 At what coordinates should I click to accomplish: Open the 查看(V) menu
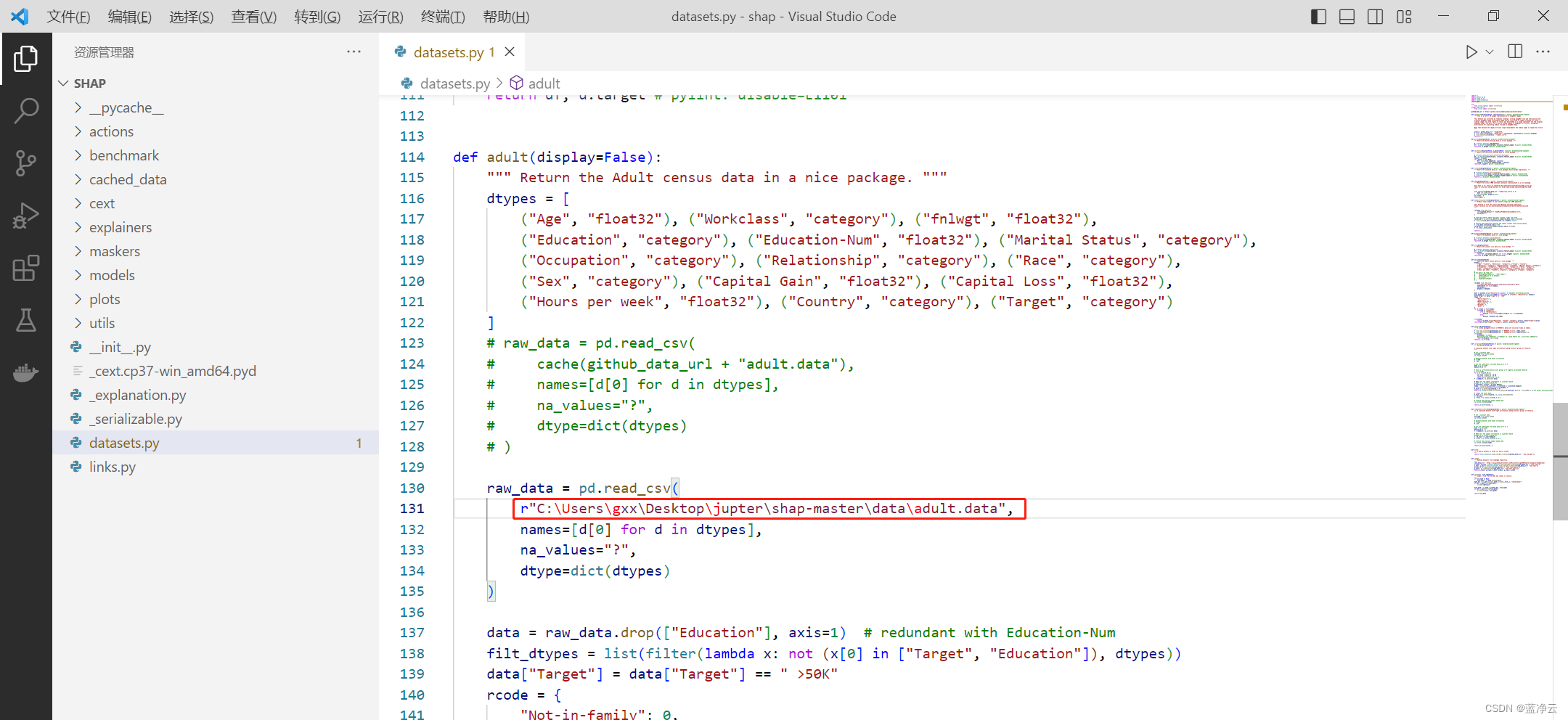(254, 16)
